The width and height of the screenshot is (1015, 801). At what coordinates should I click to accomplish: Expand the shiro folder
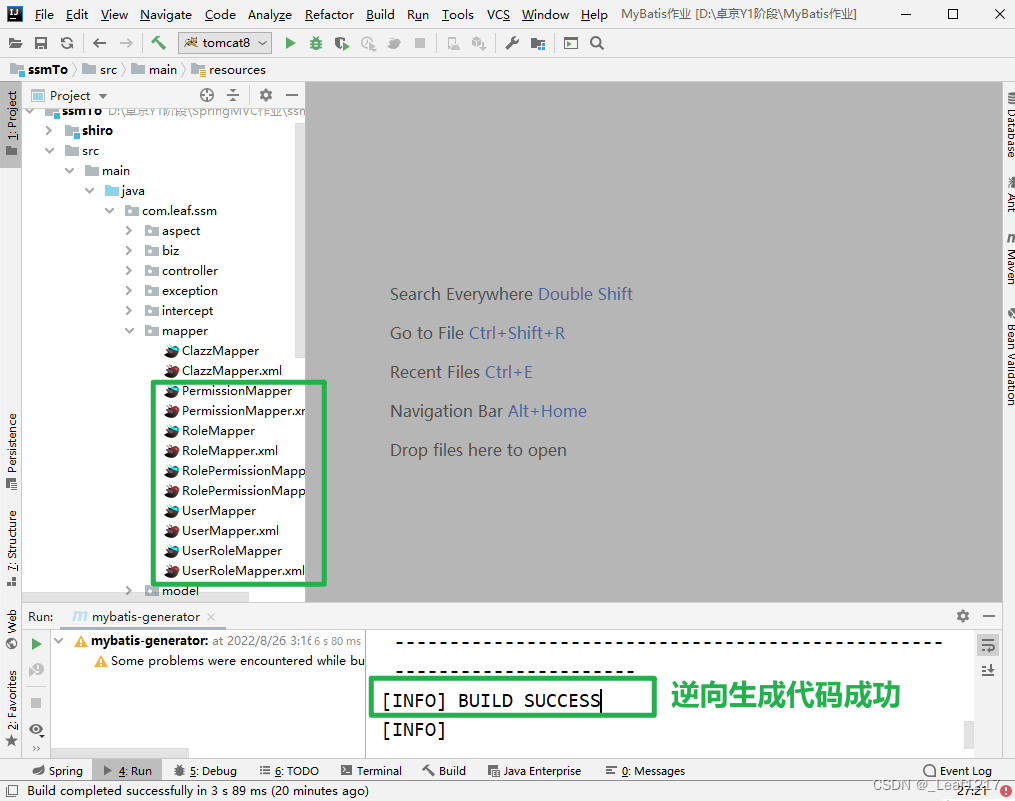pos(49,130)
